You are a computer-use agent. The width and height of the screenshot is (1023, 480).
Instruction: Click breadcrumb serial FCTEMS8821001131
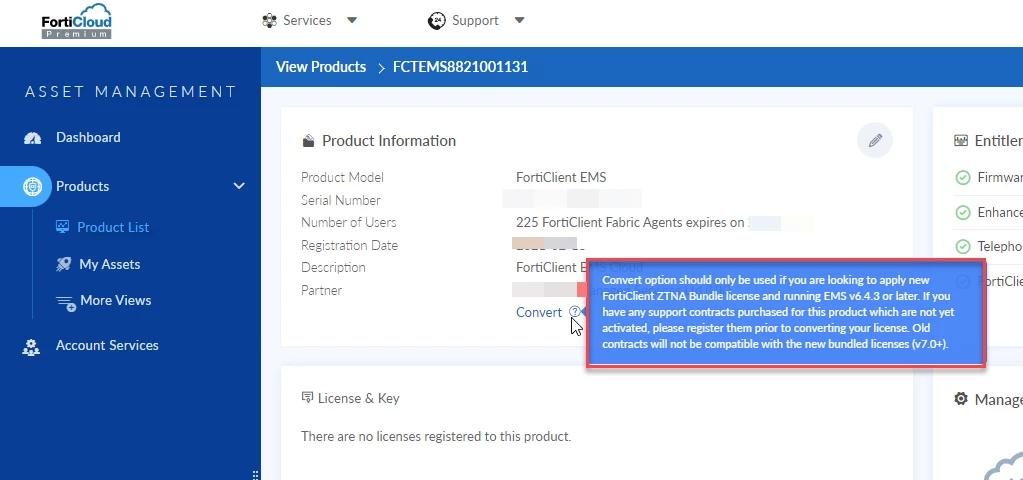[461, 67]
